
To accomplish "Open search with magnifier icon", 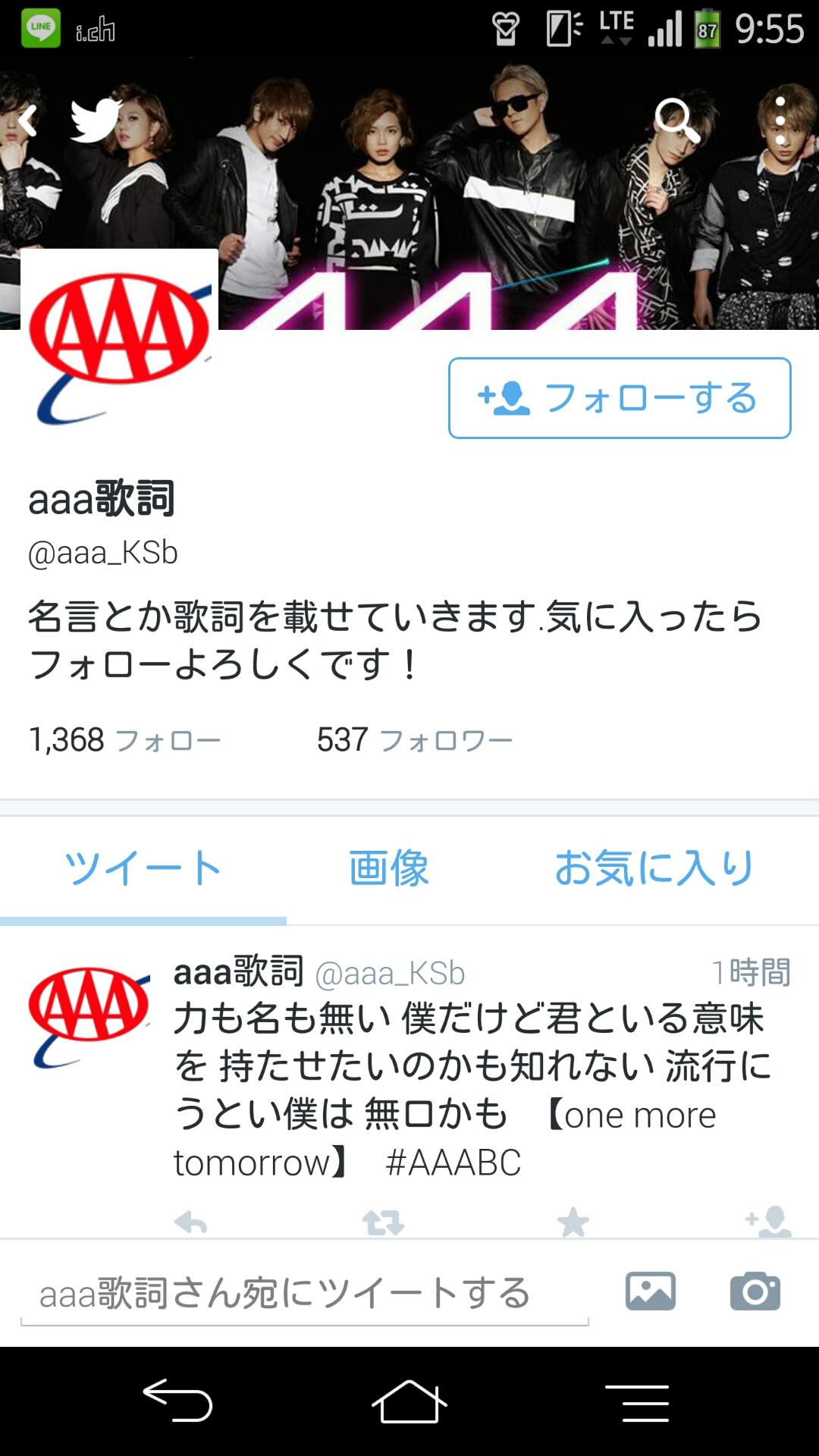I will 677,121.
